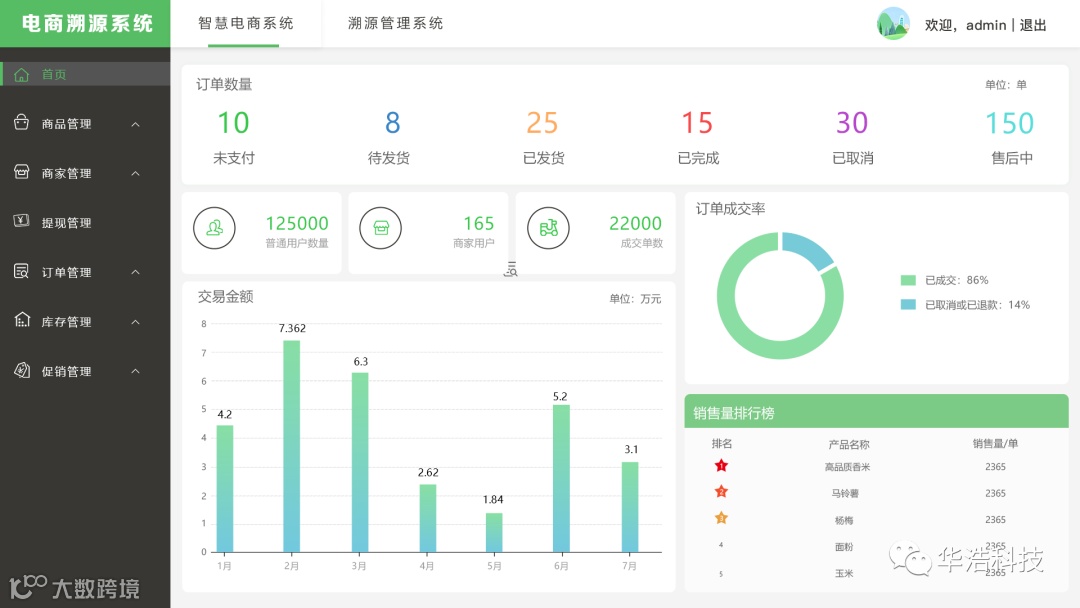The height and width of the screenshot is (608, 1080).
Task: Click the 销售量排行榜 header
Action: point(876,412)
